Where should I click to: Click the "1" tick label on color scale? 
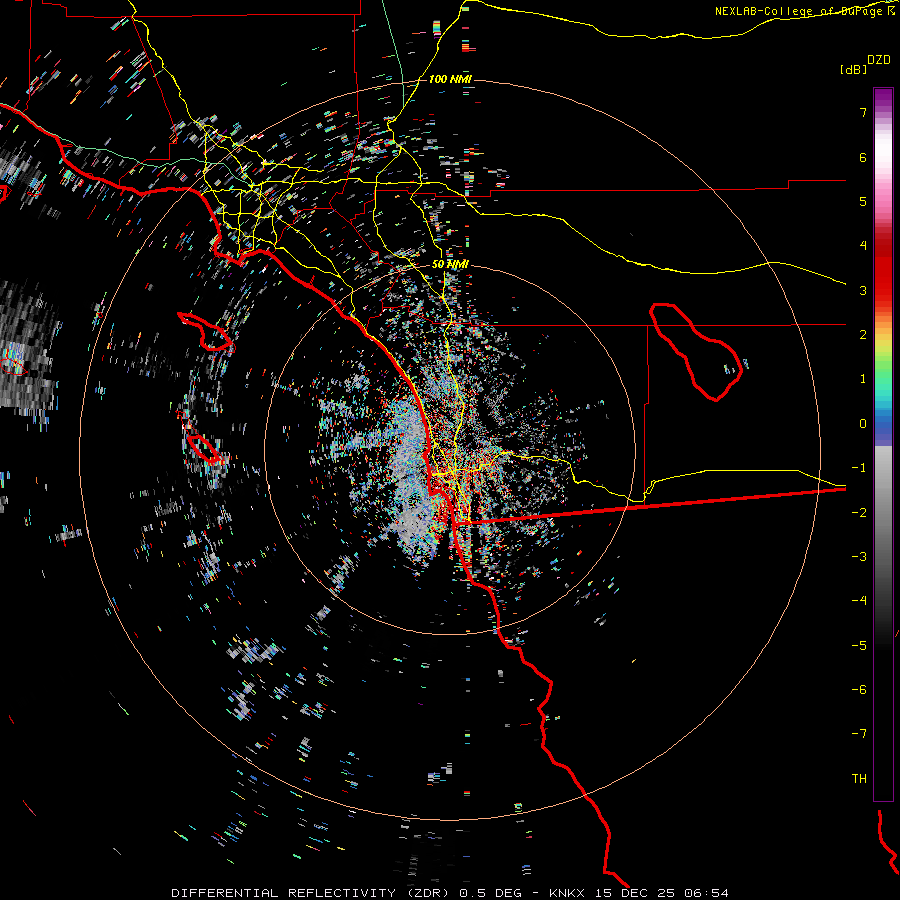[x=863, y=379]
